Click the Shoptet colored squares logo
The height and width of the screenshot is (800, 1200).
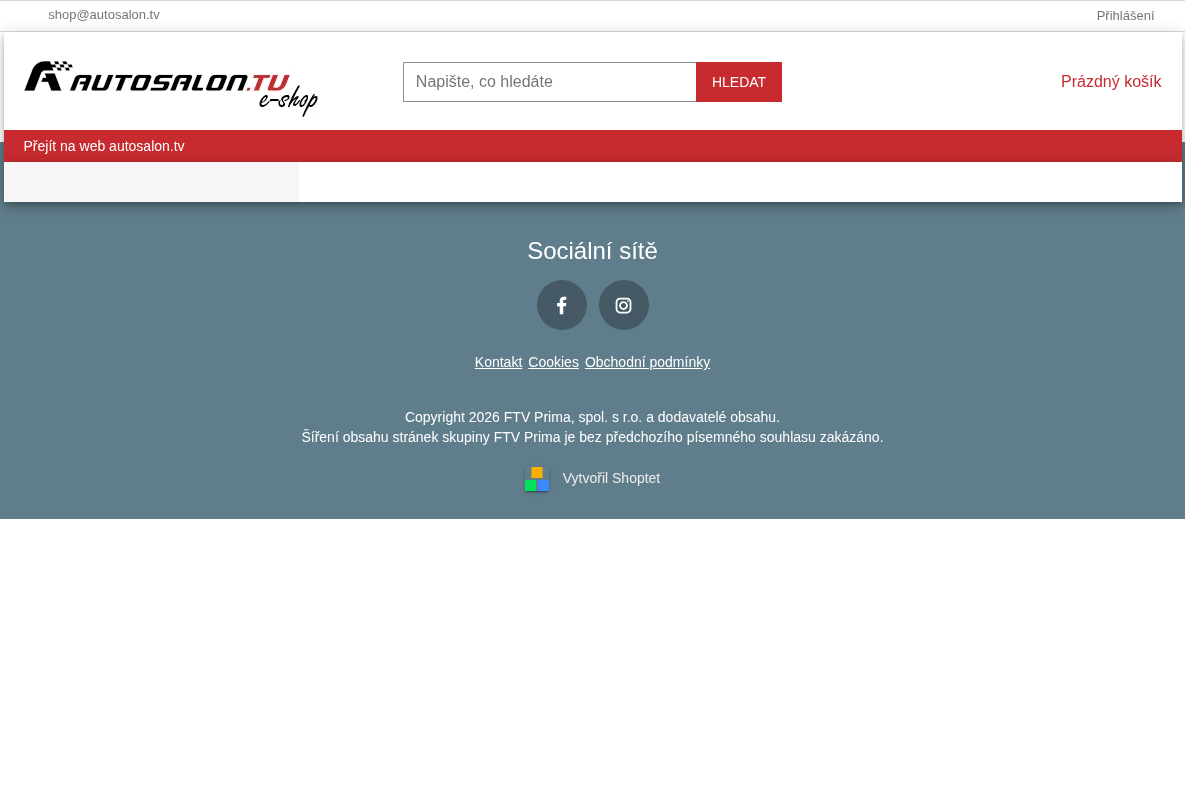[x=537, y=479]
